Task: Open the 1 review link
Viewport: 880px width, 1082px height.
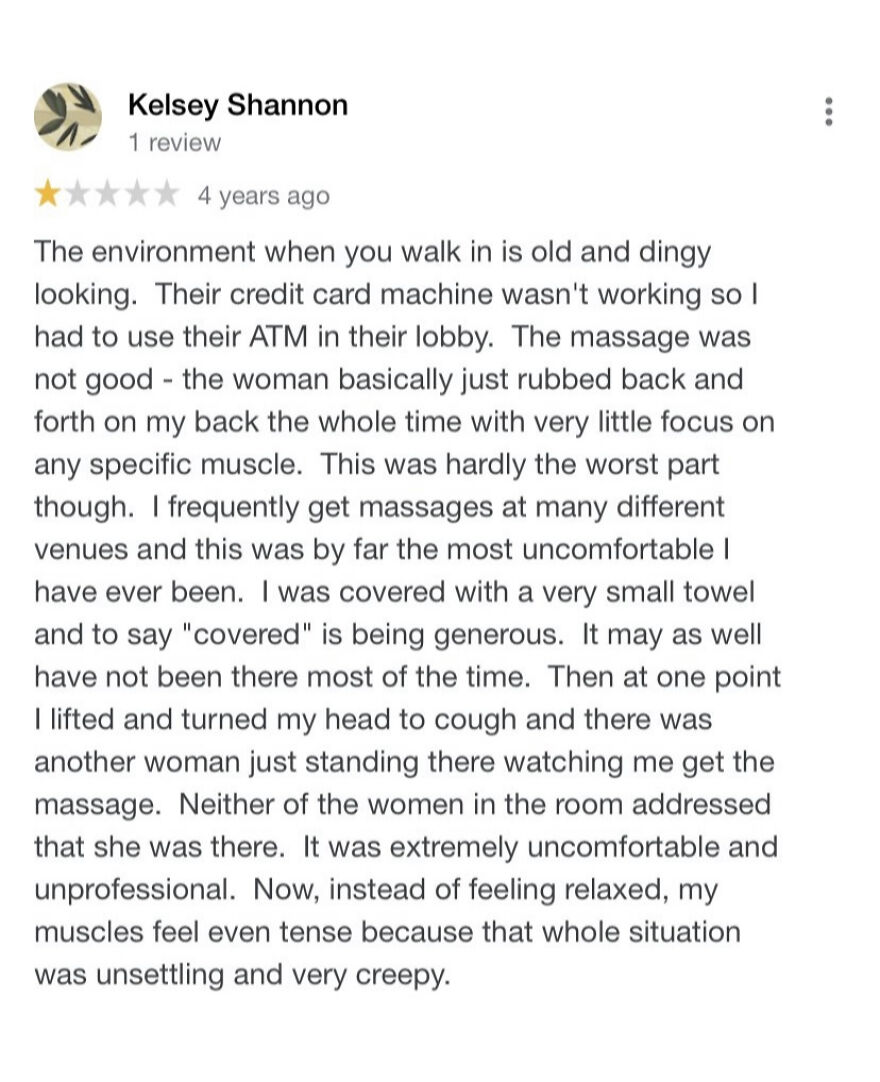Action: click(x=172, y=142)
